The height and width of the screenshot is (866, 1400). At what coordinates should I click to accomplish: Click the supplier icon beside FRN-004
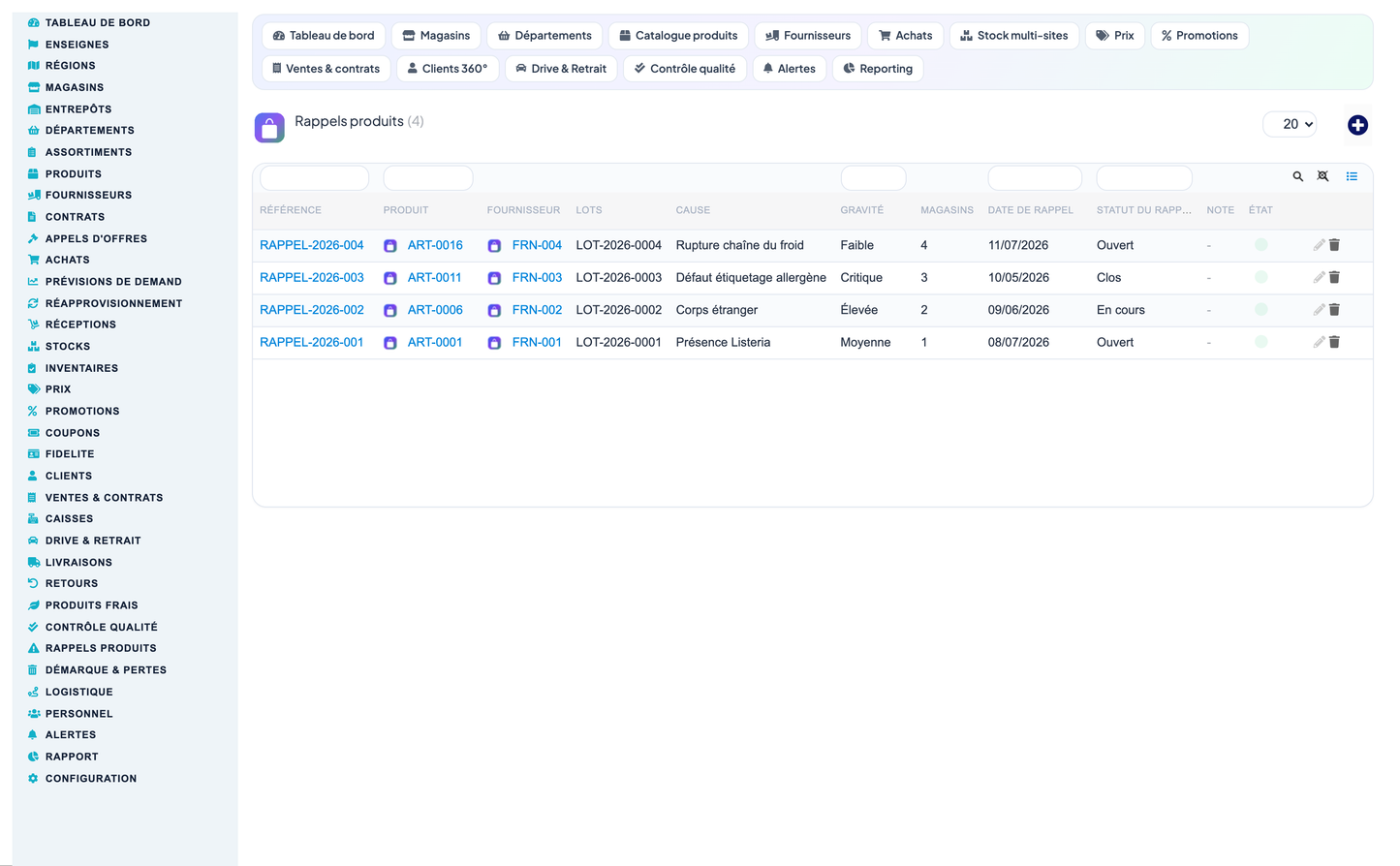click(x=494, y=246)
